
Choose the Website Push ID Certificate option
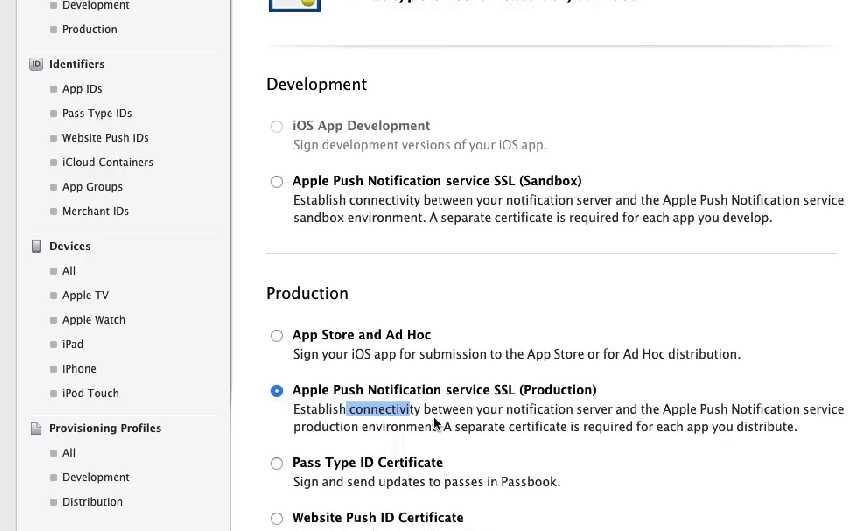tap(277, 519)
